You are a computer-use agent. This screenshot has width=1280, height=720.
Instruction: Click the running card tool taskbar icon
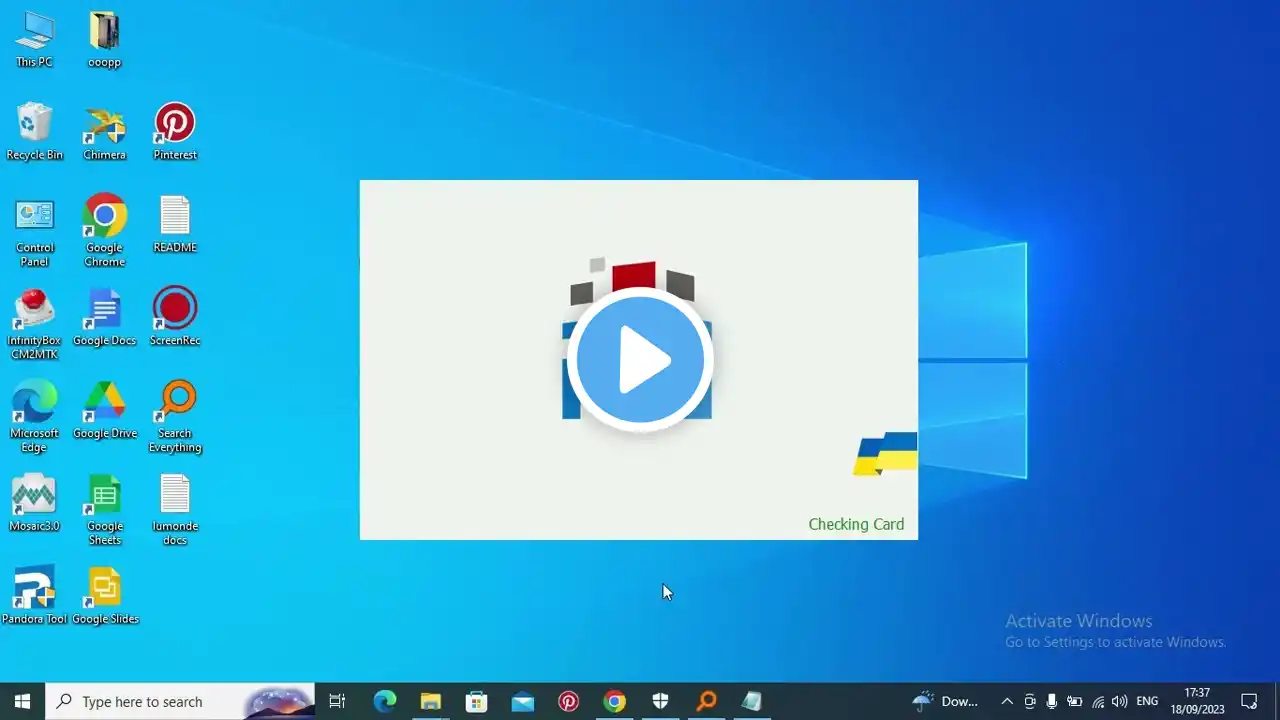click(752, 701)
